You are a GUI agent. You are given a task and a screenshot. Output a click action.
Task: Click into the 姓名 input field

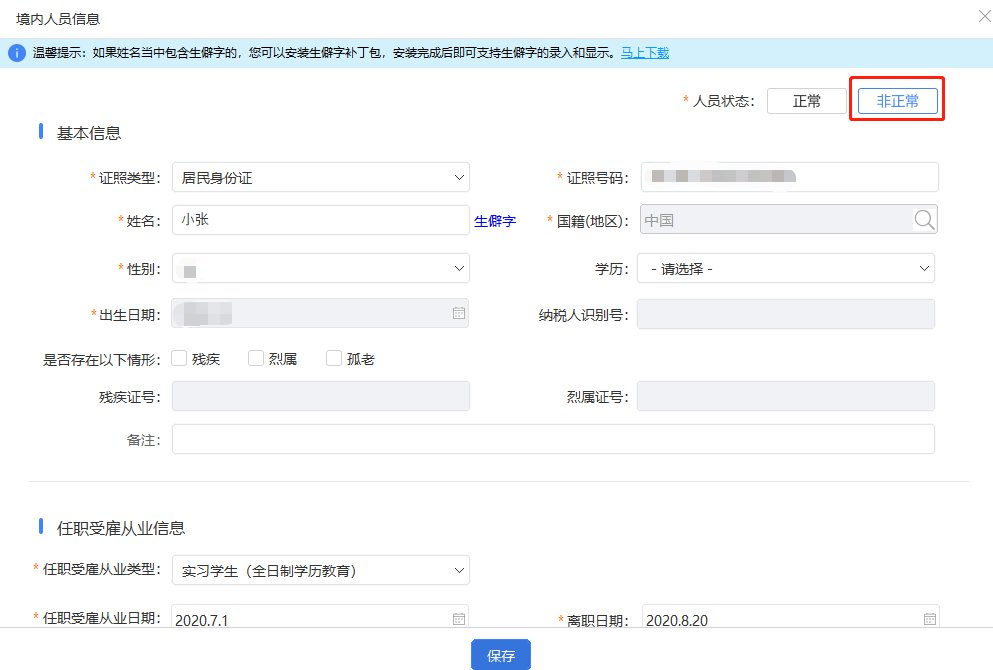click(320, 220)
